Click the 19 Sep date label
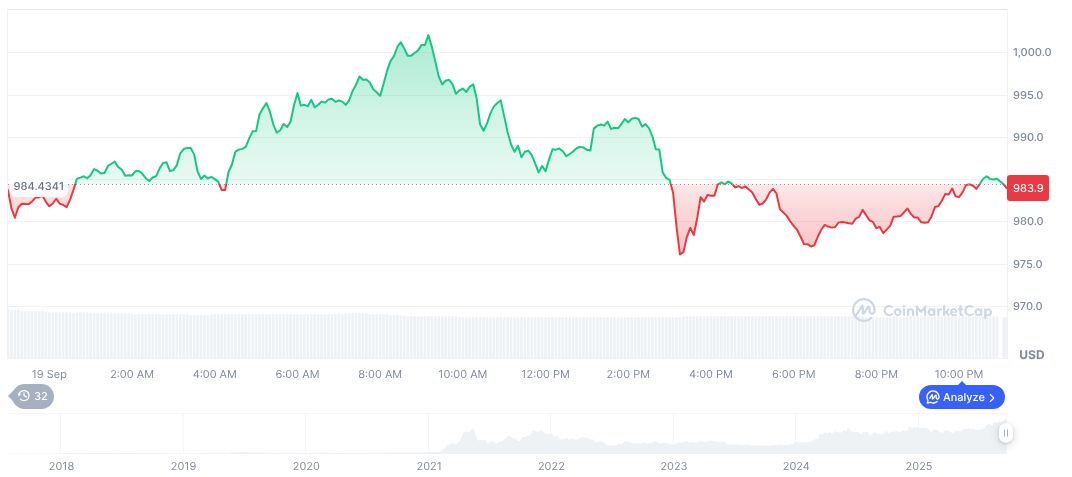The height and width of the screenshot is (477, 1072). pos(49,374)
